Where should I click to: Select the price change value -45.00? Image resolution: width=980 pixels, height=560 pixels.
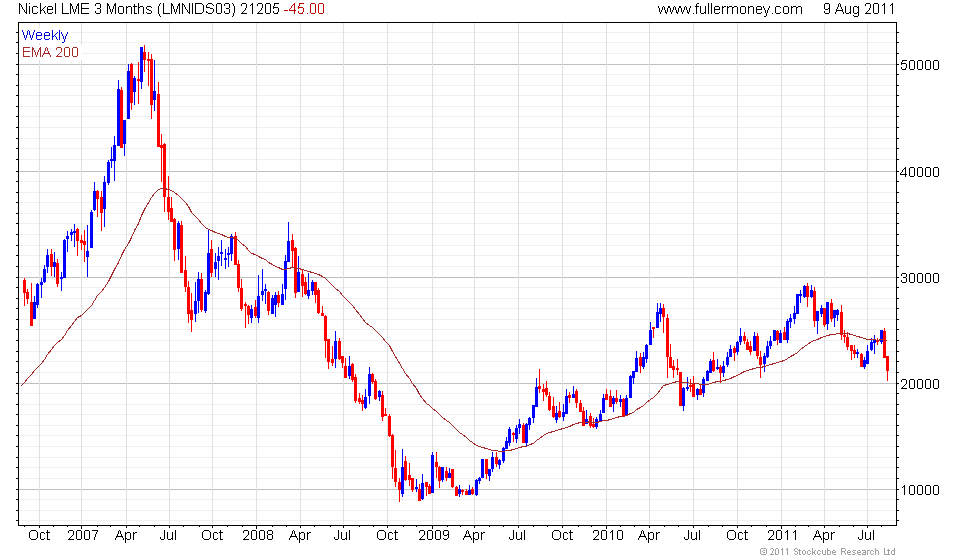tap(304, 9)
